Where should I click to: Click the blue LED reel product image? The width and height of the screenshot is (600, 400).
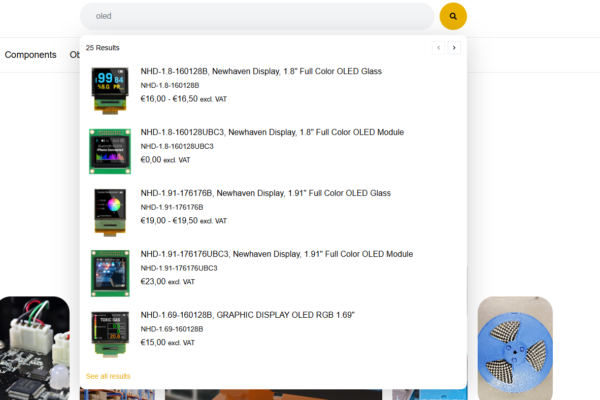515,348
